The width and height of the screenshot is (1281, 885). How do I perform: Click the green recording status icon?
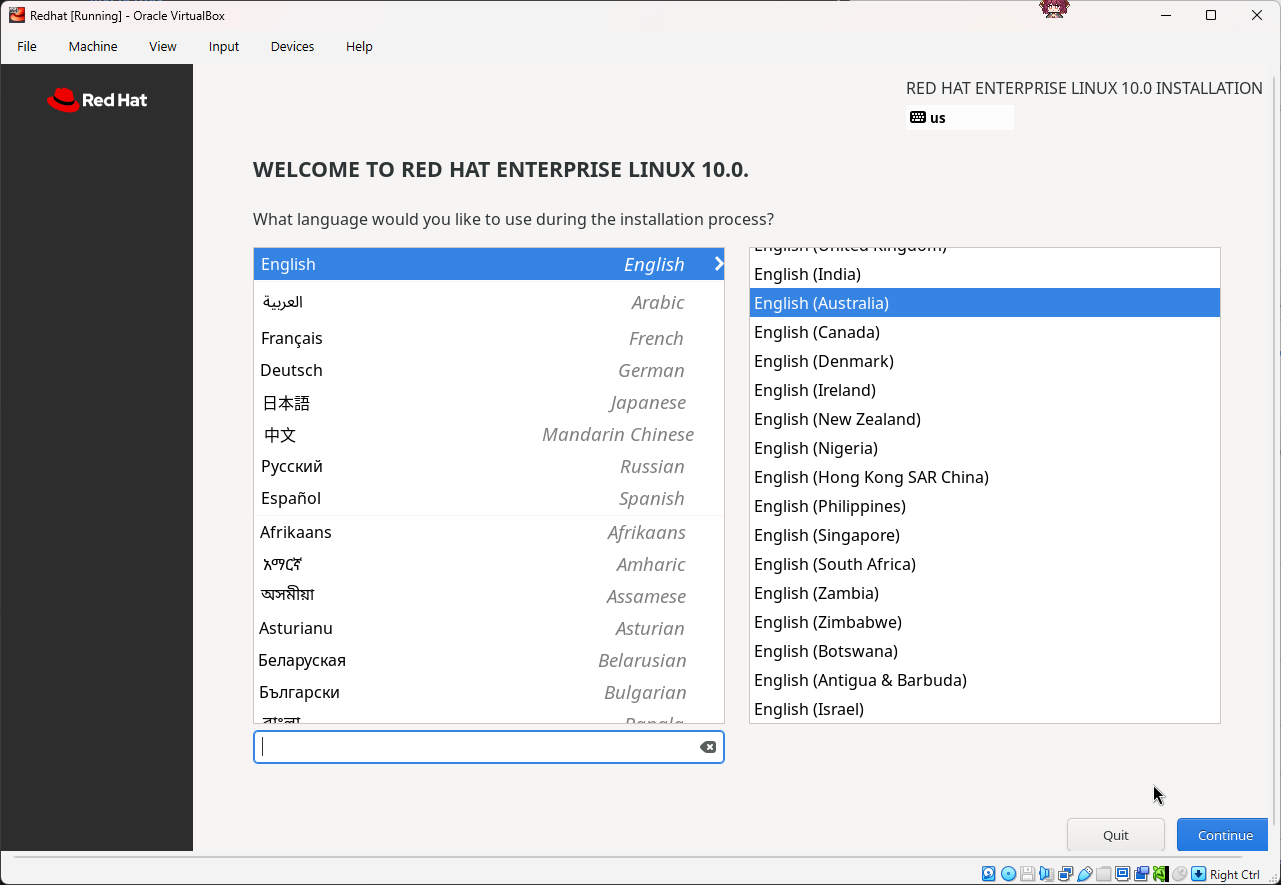[1160, 873]
